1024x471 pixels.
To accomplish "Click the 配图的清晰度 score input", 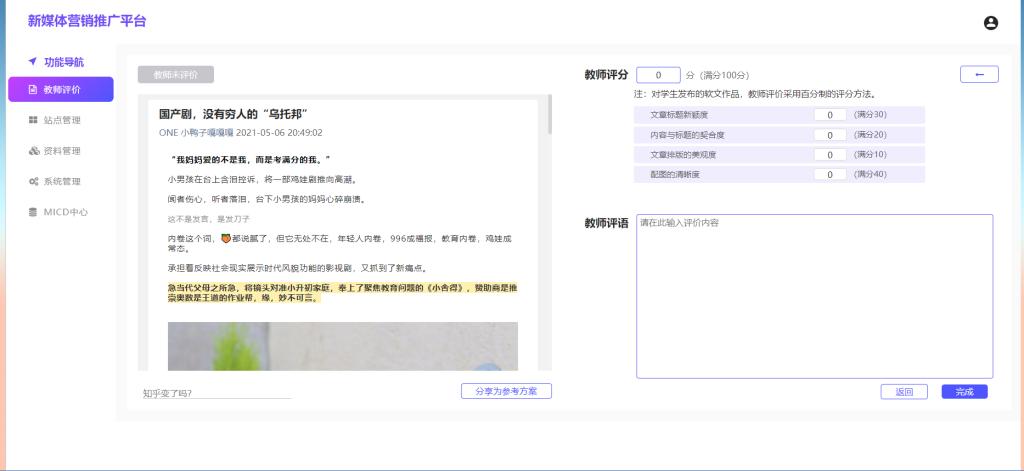I will (830, 175).
